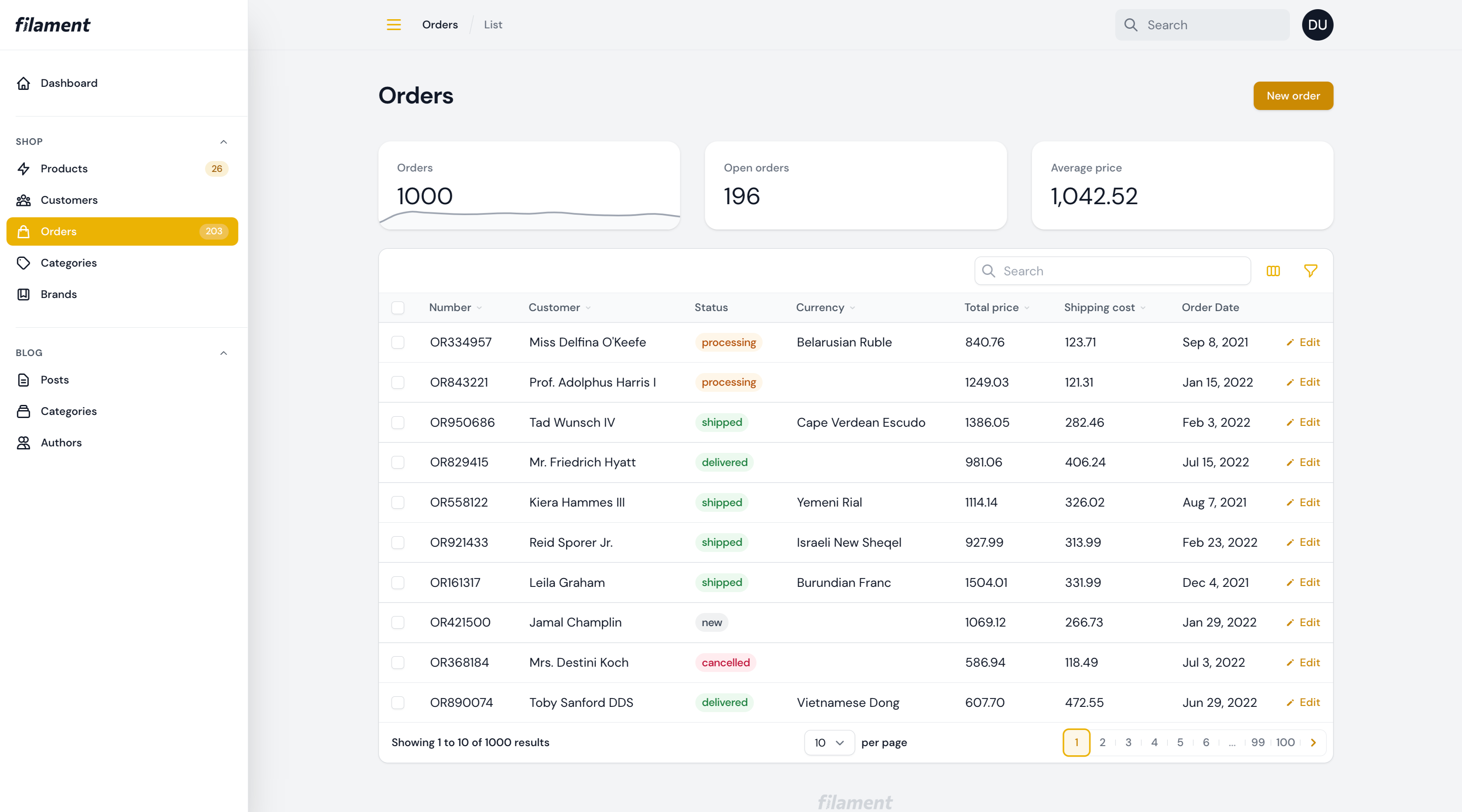The width and height of the screenshot is (1462, 812).
Task: Click the hamburger menu icon
Action: (x=393, y=24)
